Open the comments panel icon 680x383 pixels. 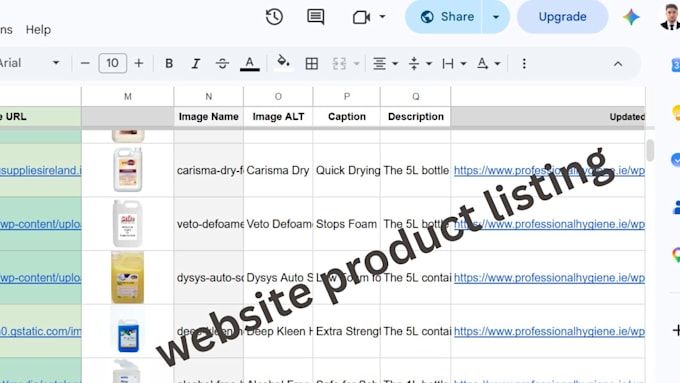point(316,17)
